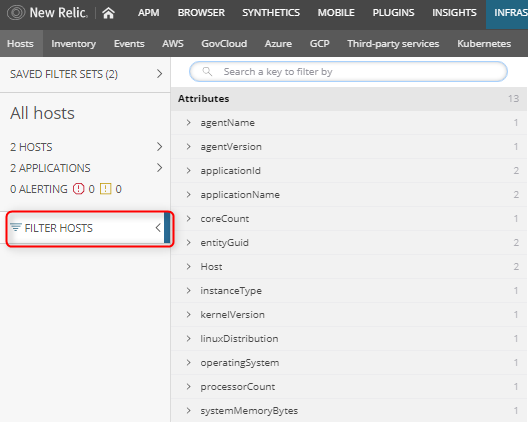528x422 pixels.
Task: Click the entityGuid label
Action: pyautogui.click(x=225, y=242)
